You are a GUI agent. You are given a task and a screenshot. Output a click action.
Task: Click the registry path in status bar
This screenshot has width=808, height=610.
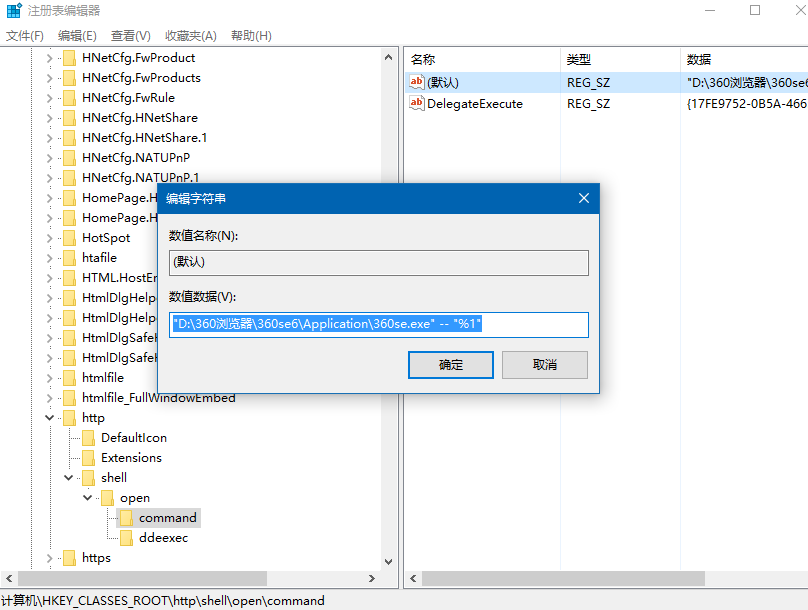pos(163,601)
